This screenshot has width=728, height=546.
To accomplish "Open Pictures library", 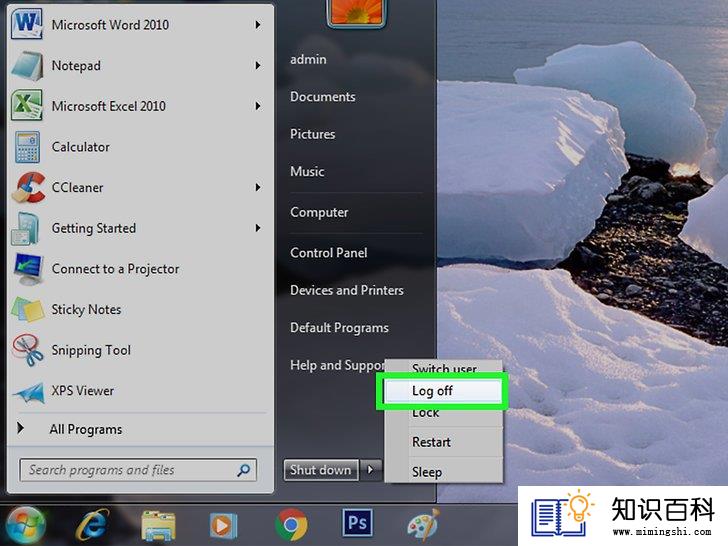I will click(312, 134).
